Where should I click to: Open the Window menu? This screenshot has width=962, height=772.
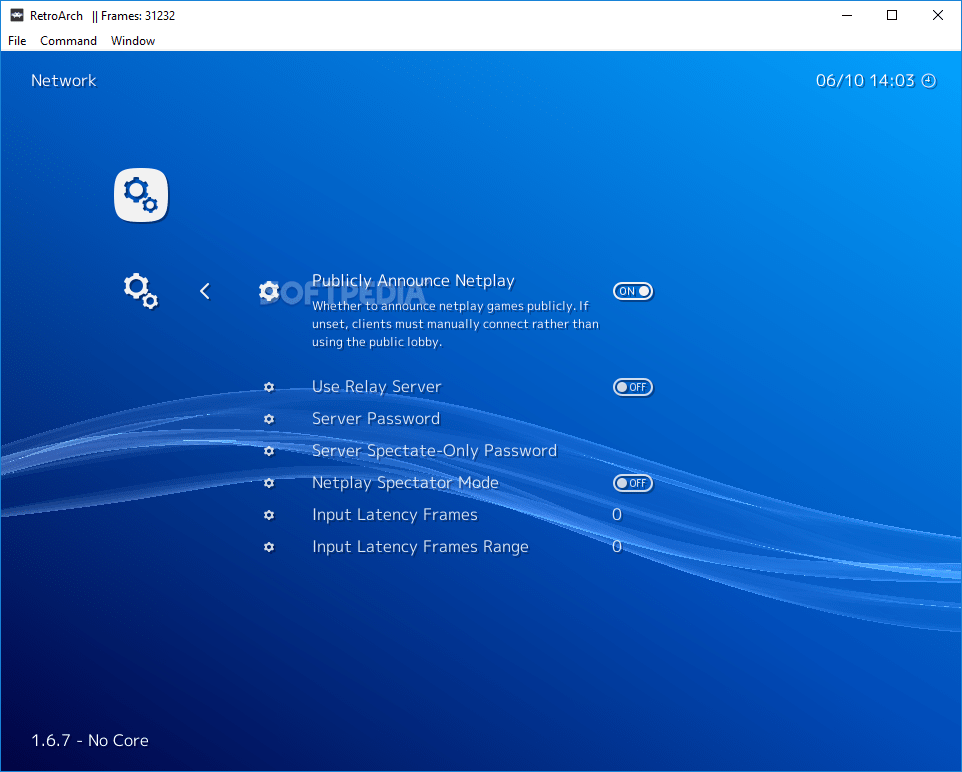click(x=133, y=41)
